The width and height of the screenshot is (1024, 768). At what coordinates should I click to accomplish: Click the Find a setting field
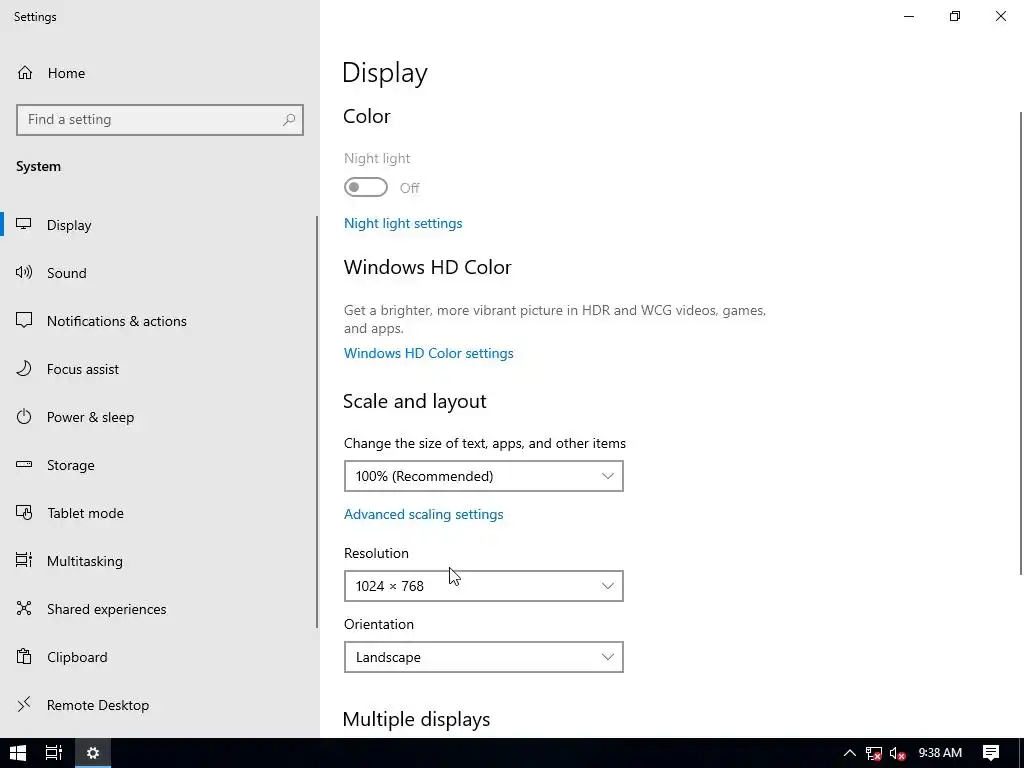[x=160, y=120]
